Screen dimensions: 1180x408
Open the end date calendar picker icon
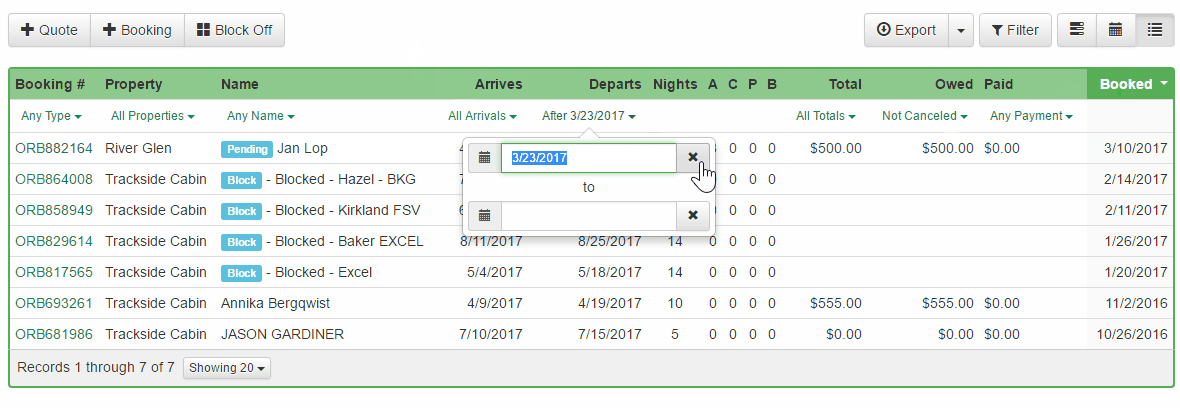(485, 215)
